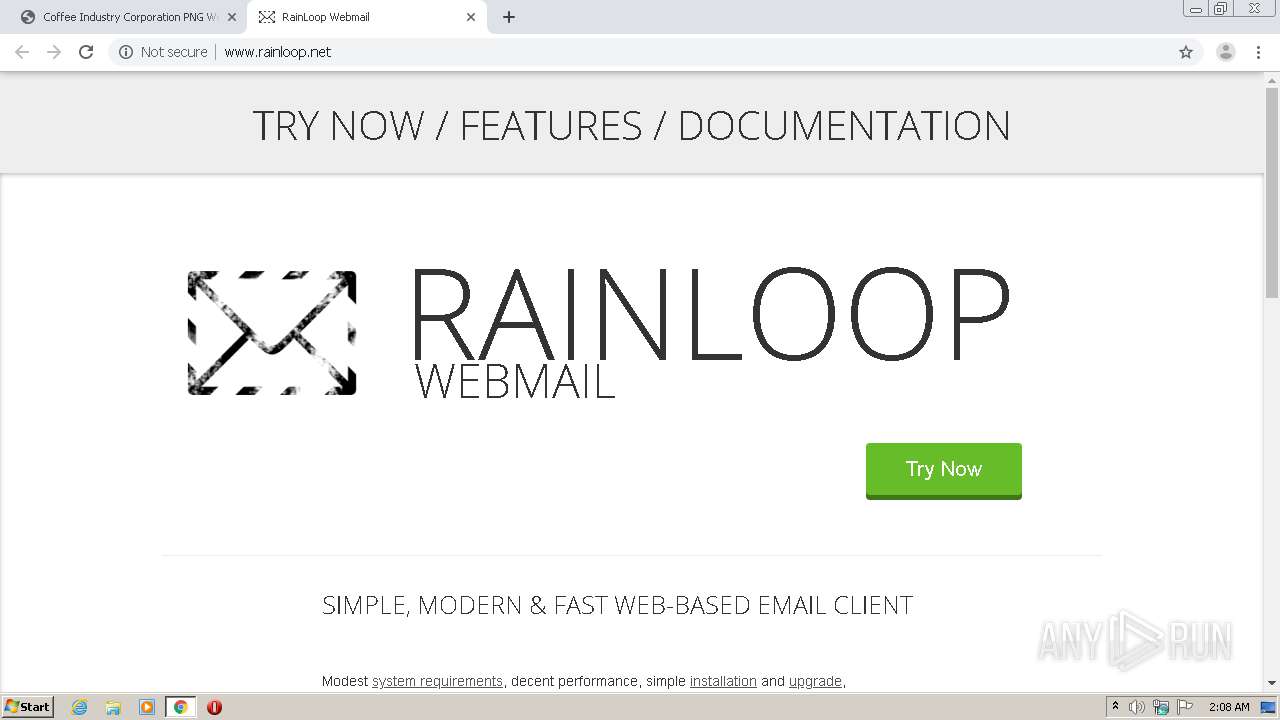Open a new browser tab

click(x=509, y=17)
